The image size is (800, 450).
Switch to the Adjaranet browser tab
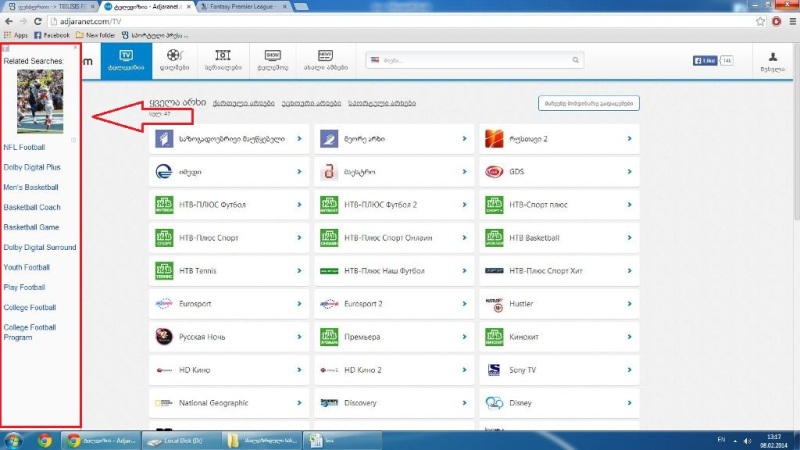147,7
